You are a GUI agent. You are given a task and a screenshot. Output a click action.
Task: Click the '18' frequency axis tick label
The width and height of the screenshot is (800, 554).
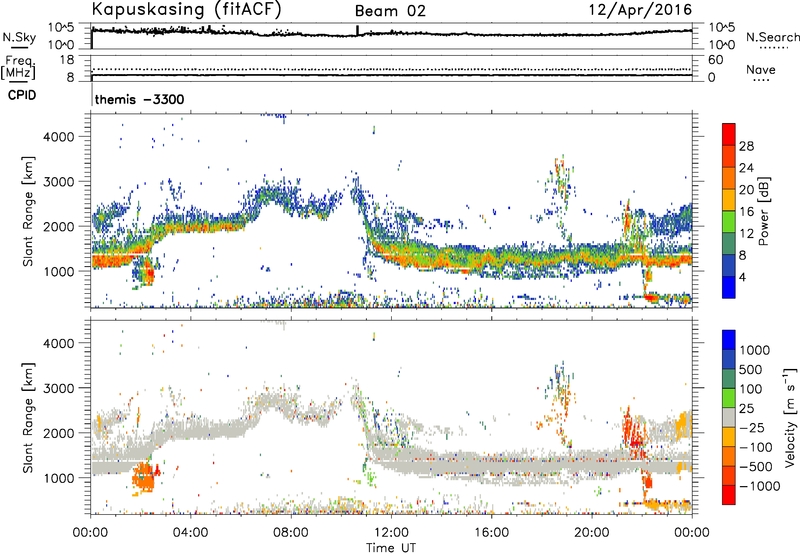(66, 60)
